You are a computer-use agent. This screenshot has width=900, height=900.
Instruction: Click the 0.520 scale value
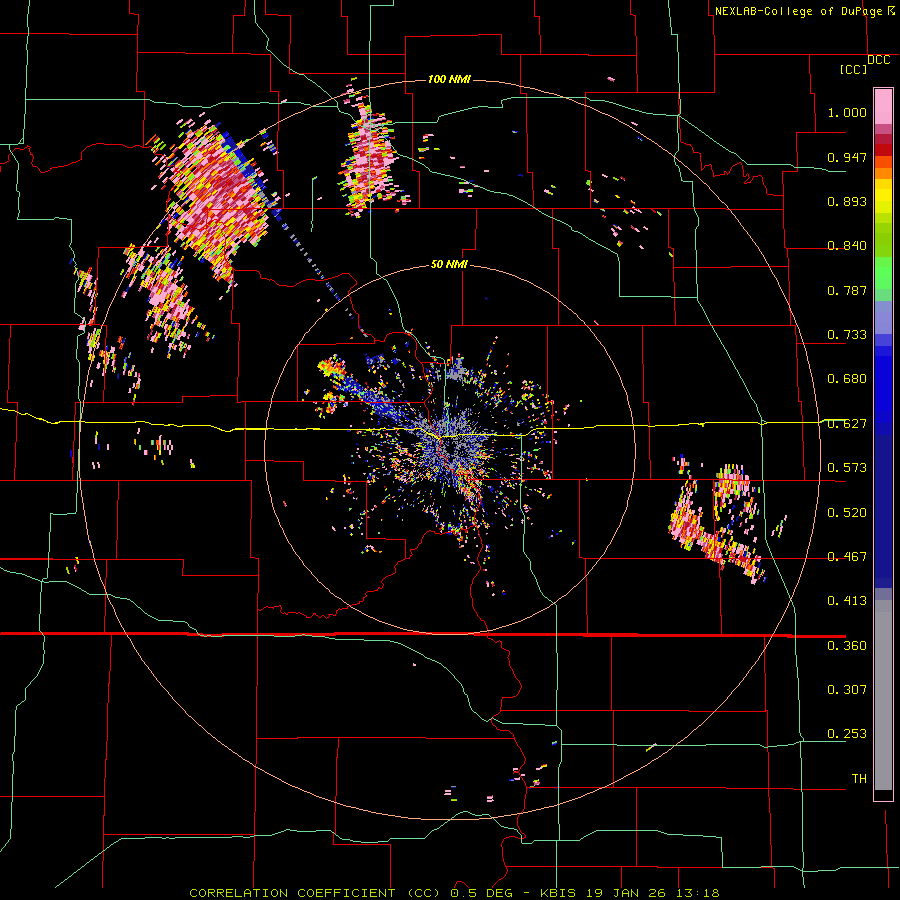847,513
